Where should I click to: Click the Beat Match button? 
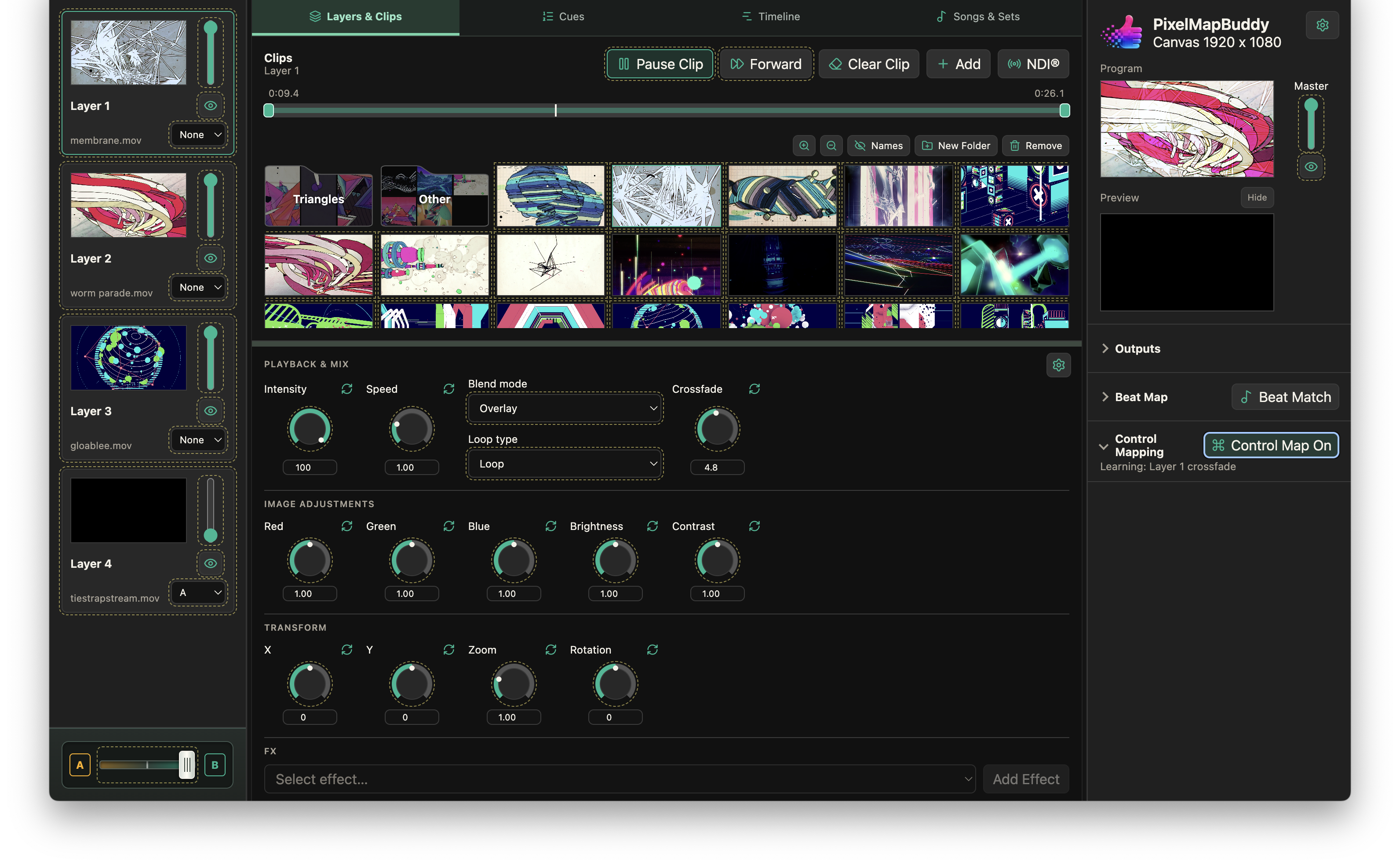[1285, 397]
